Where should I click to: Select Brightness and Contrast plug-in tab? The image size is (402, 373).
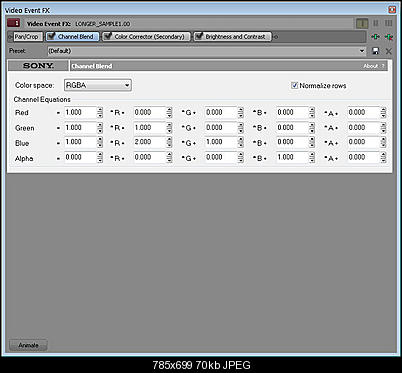pyautogui.click(x=232, y=37)
